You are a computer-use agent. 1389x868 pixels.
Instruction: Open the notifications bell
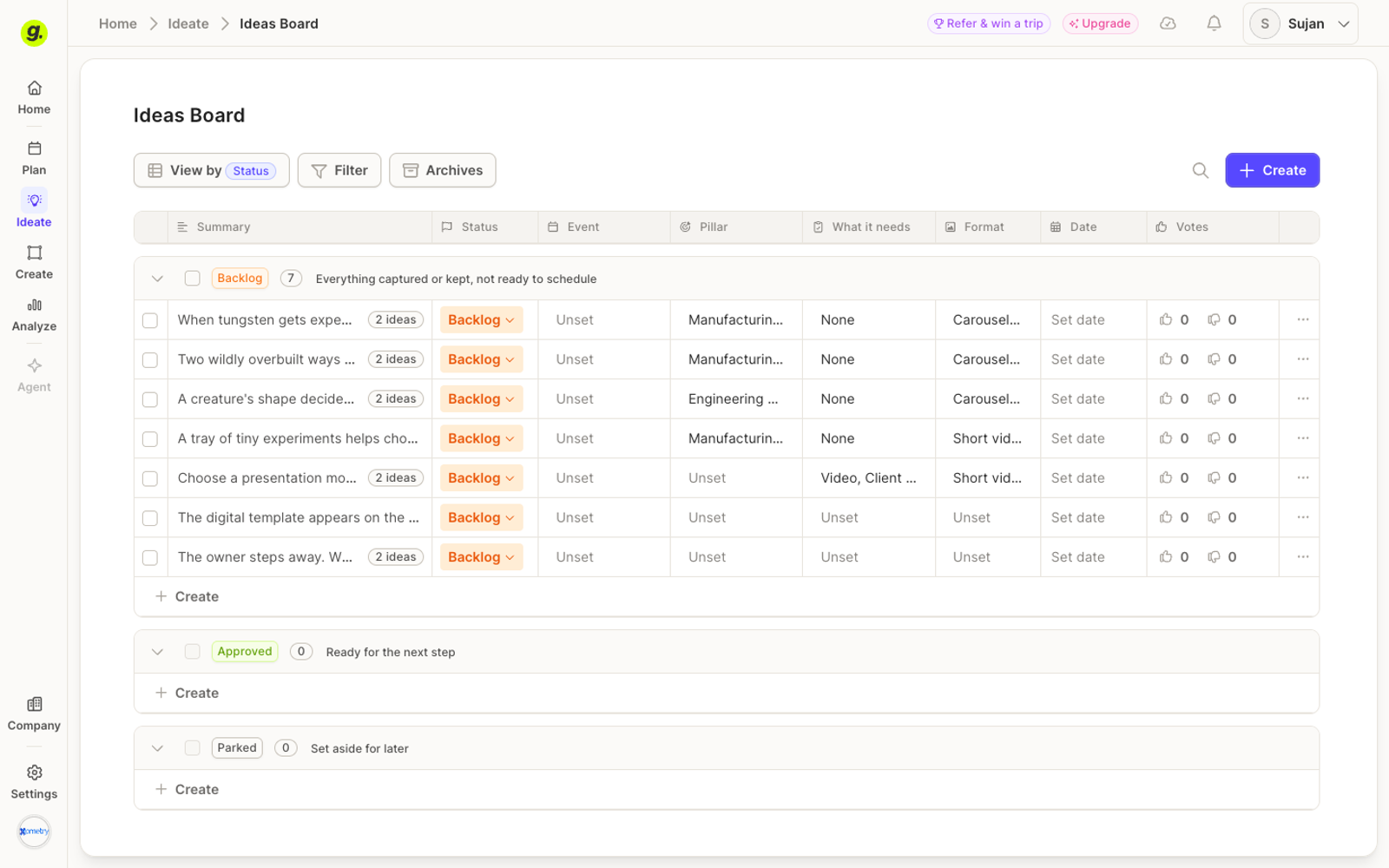click(1214, 23)
